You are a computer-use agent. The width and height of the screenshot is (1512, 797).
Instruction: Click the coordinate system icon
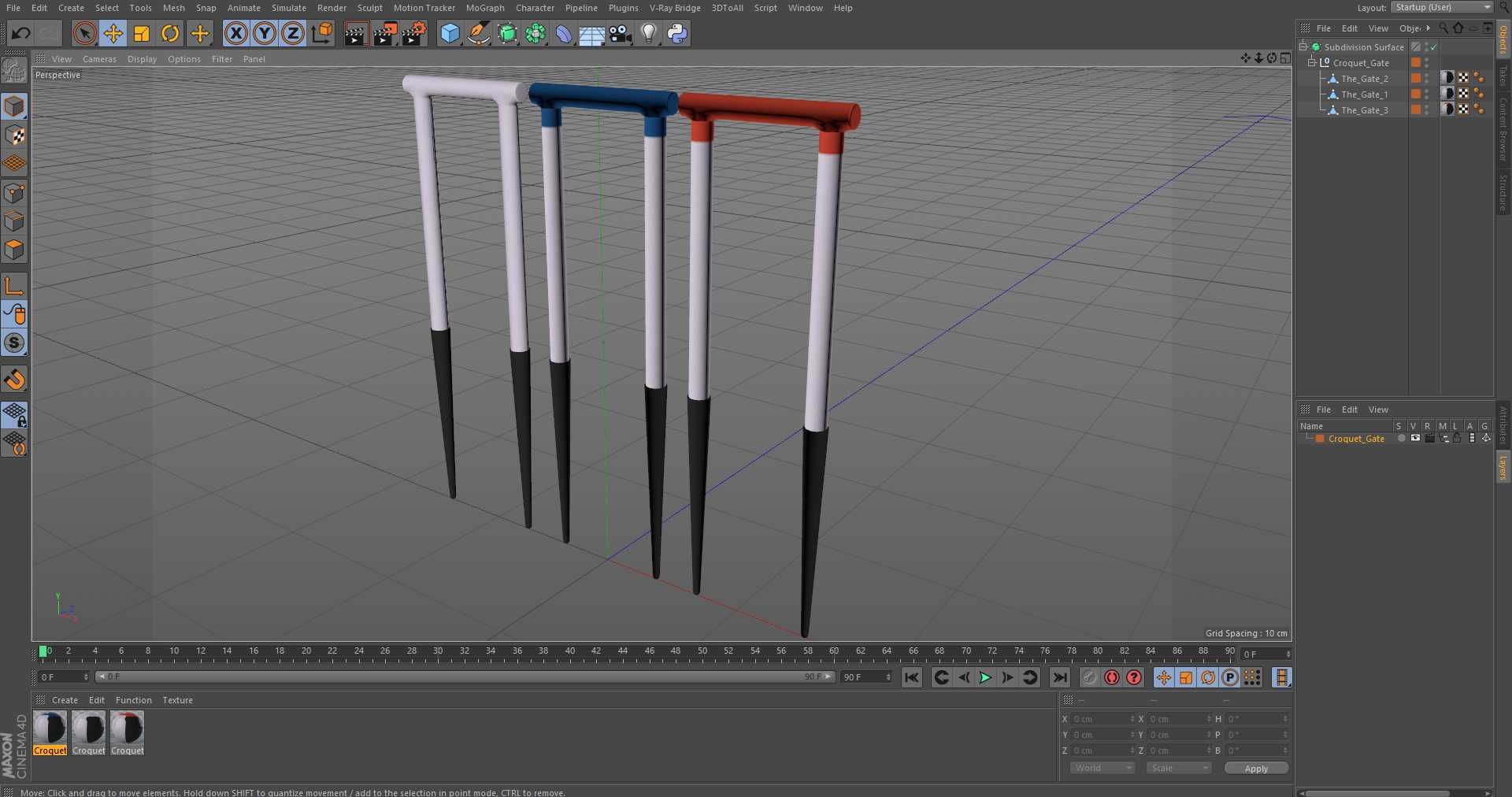322,33
